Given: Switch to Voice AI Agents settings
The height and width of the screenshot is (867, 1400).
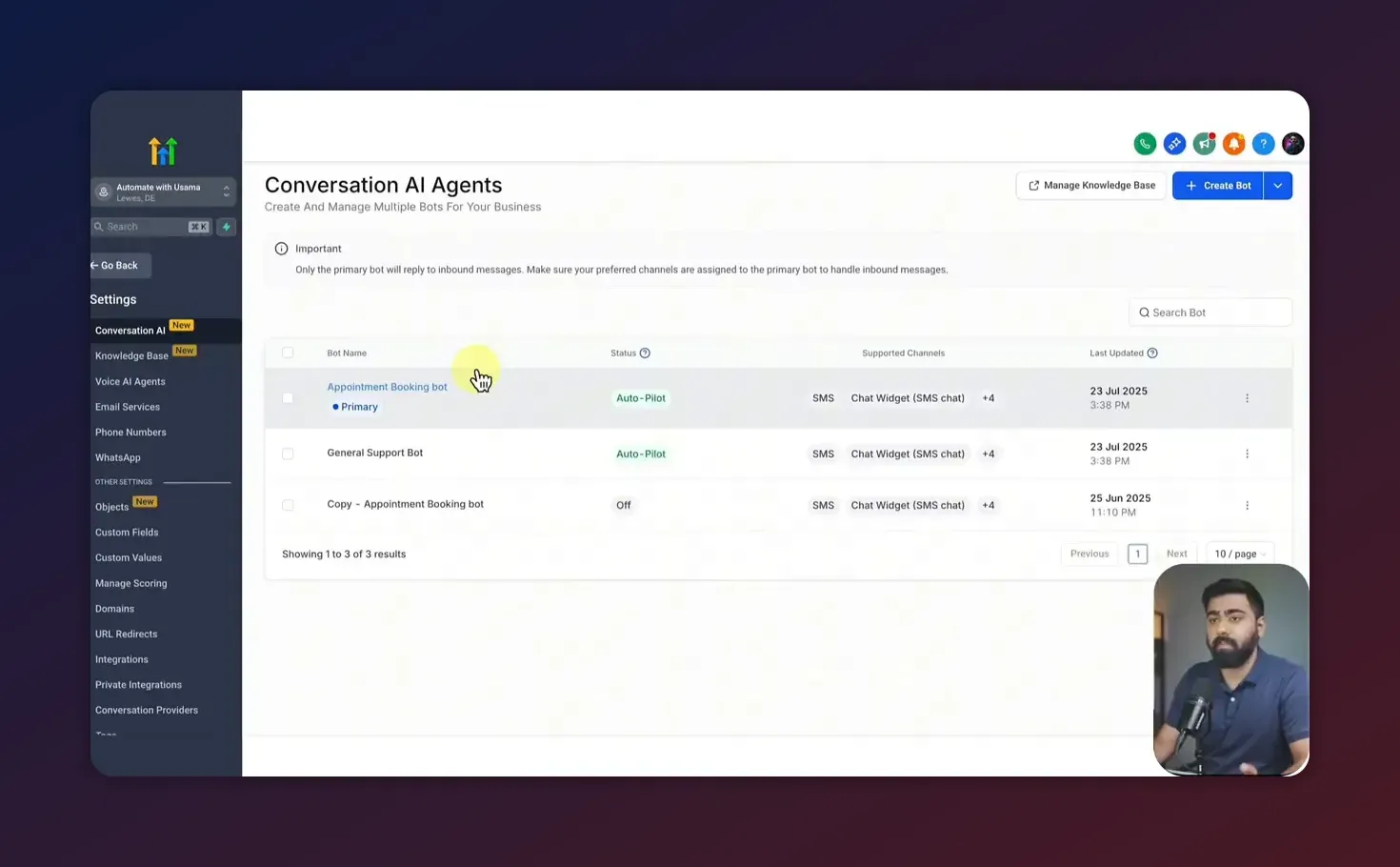Looking at the screenshot, I should point(130,381).
